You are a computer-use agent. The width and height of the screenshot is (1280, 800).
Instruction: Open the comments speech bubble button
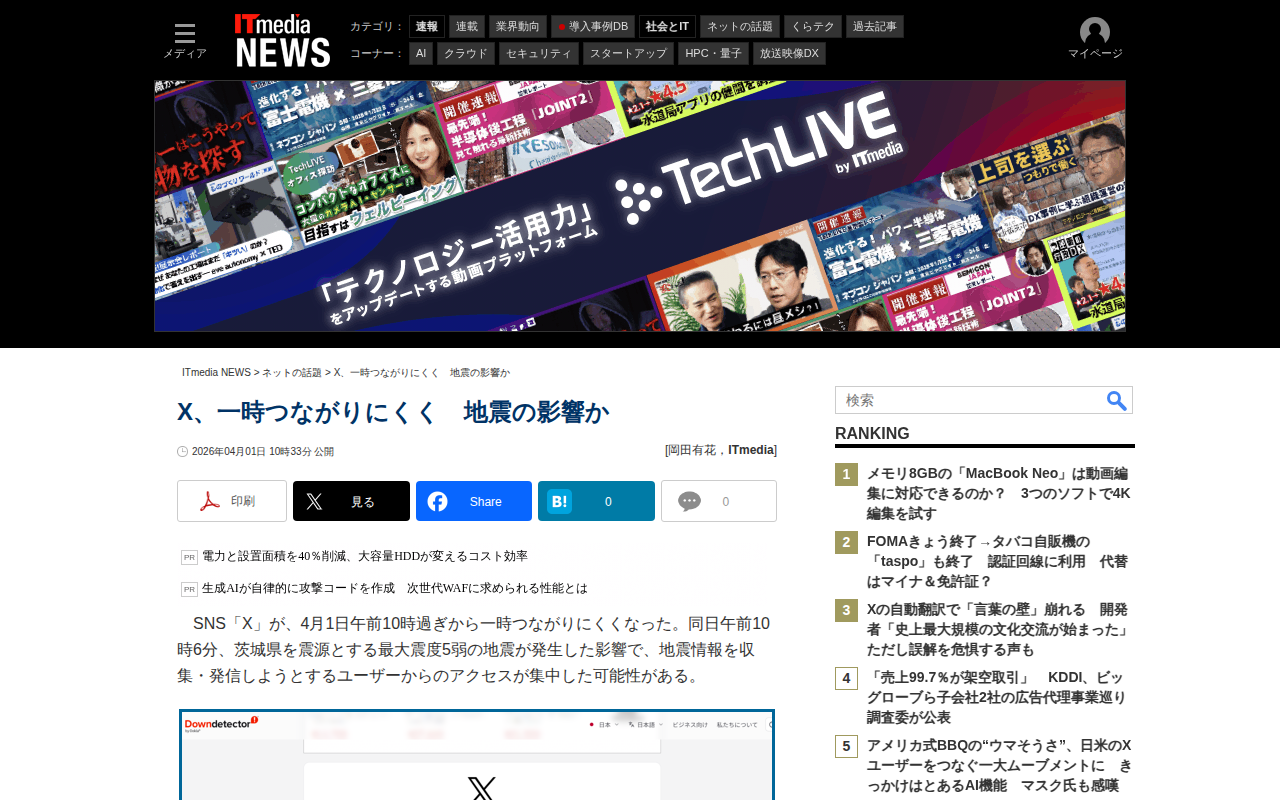click(x=719, y=501)
